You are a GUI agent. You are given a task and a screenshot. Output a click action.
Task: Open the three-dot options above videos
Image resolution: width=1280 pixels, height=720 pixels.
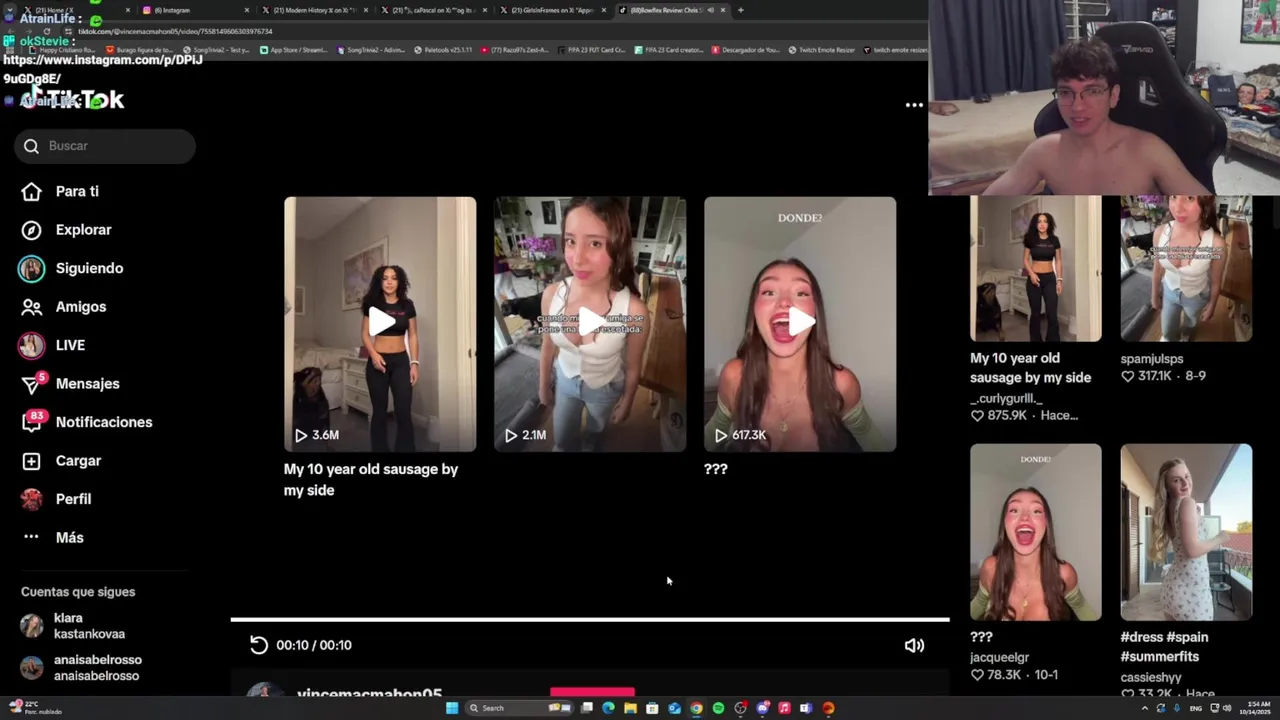click(x=914, y=105)
